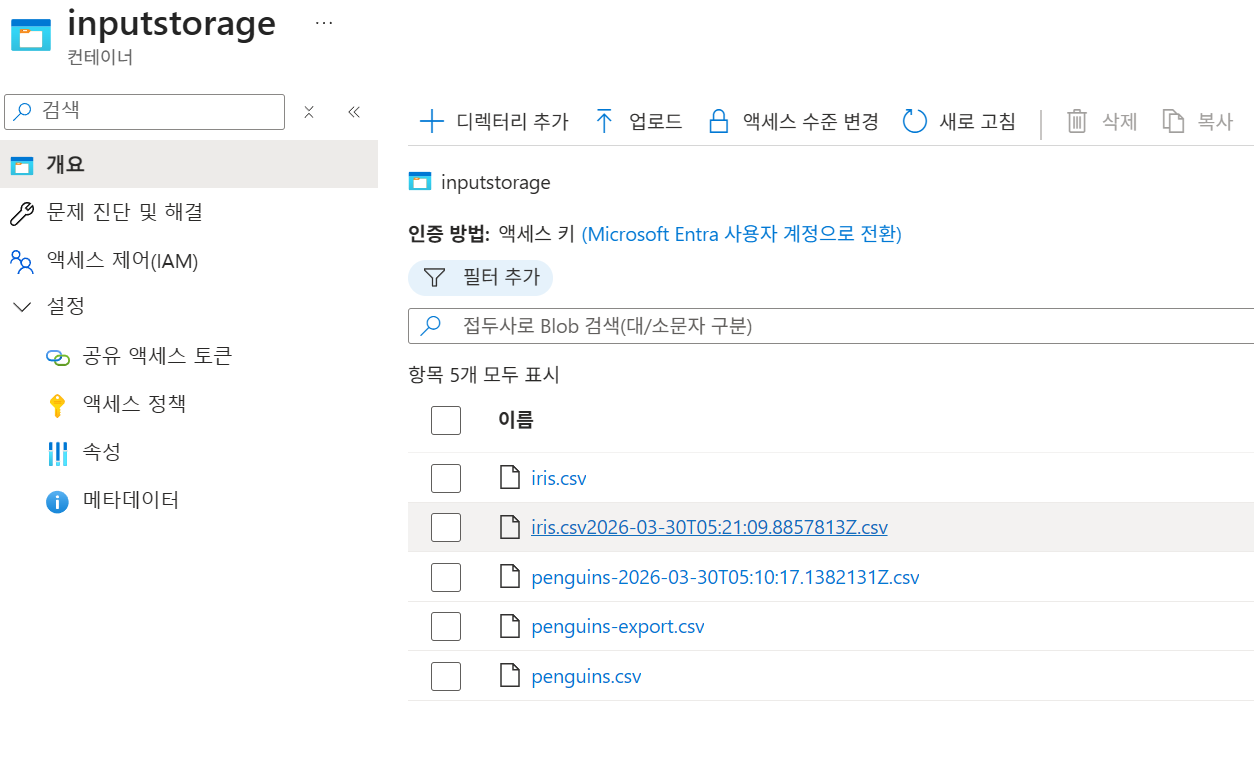Check the box next to iris.csv
The height and width of the screenshot is (759, 1254).
coord(446,478)
